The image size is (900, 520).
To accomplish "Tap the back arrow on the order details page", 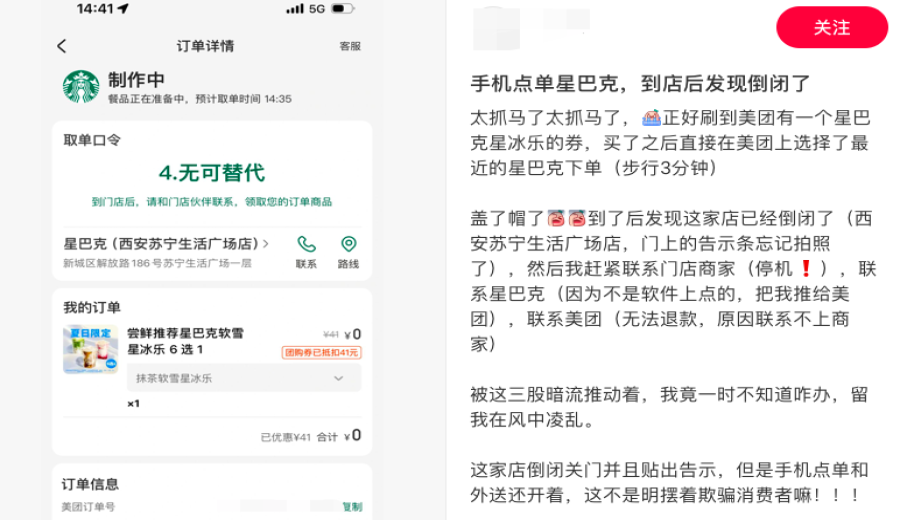I will click(x=62, y=46).
